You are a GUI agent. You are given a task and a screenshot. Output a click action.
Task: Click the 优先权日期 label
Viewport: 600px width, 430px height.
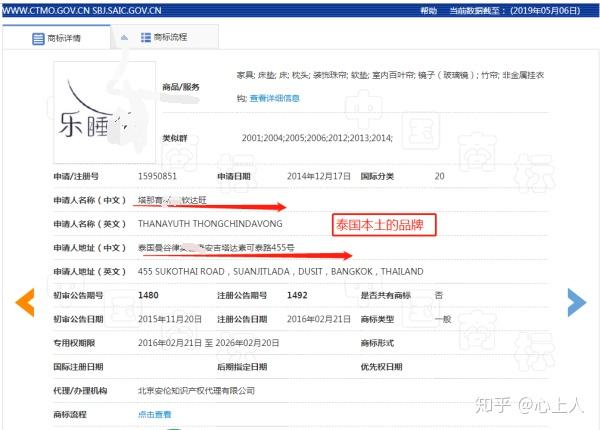[x=381, y=366]
